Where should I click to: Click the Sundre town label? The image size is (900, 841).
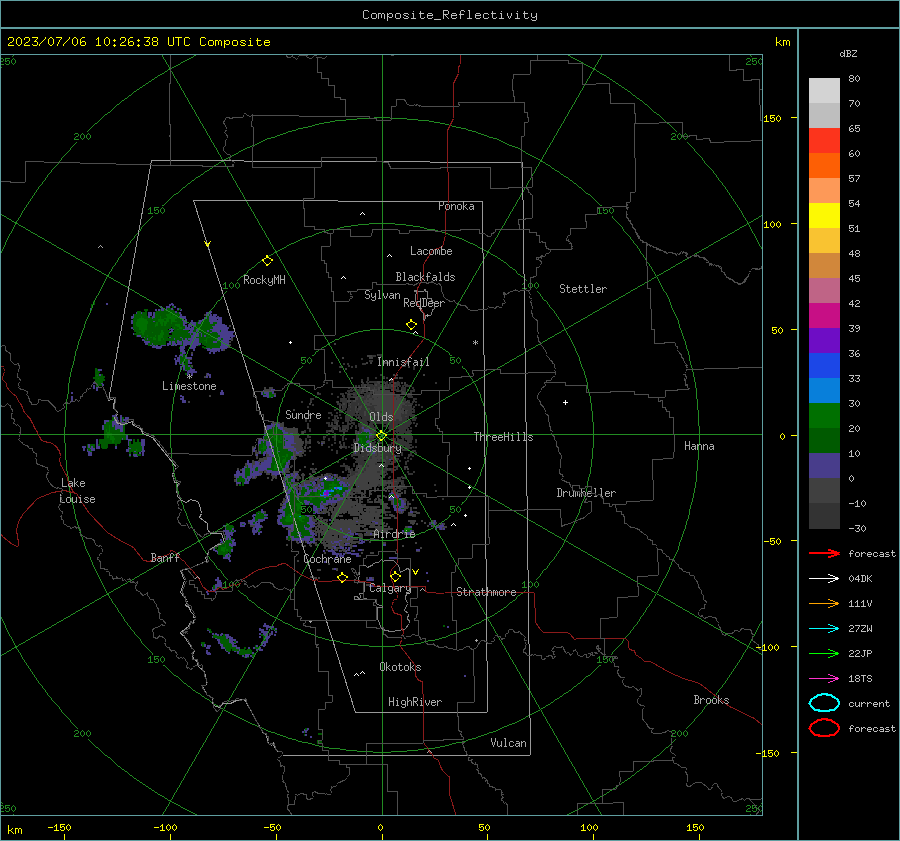pos(303,414)
